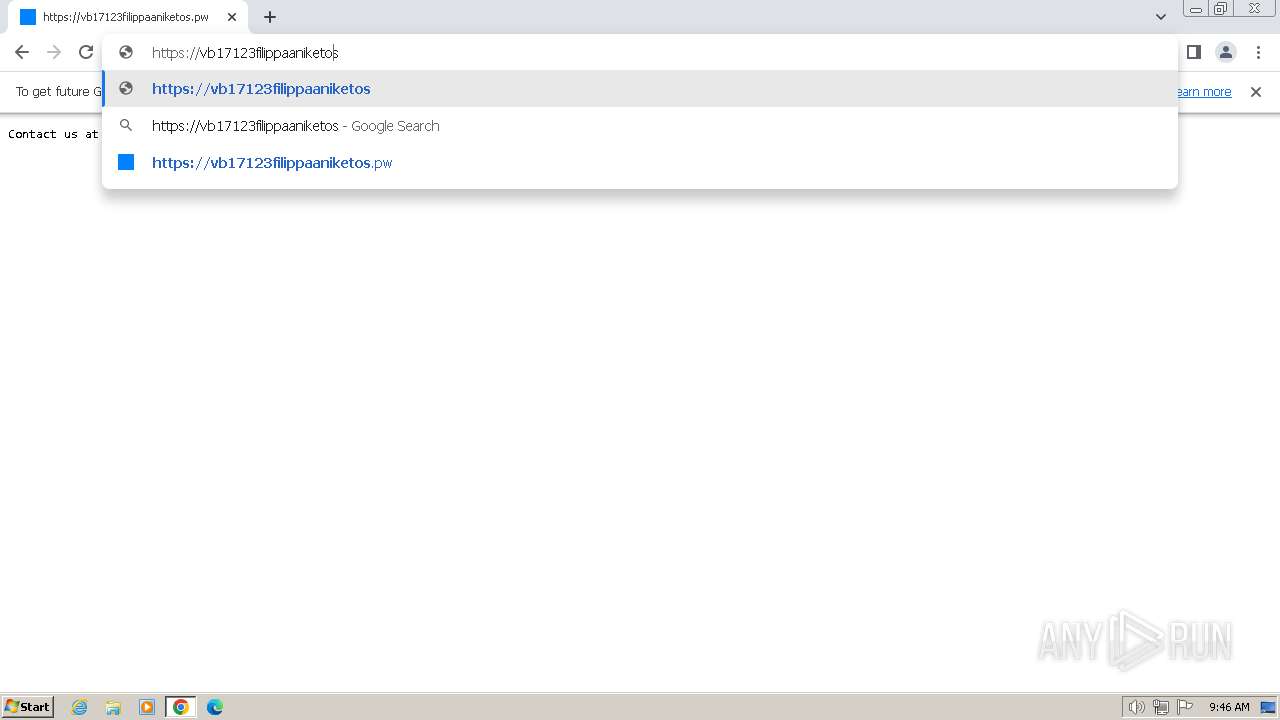Restore down the Chrome window
The image size is (1280, 720).
(1221, 9)
